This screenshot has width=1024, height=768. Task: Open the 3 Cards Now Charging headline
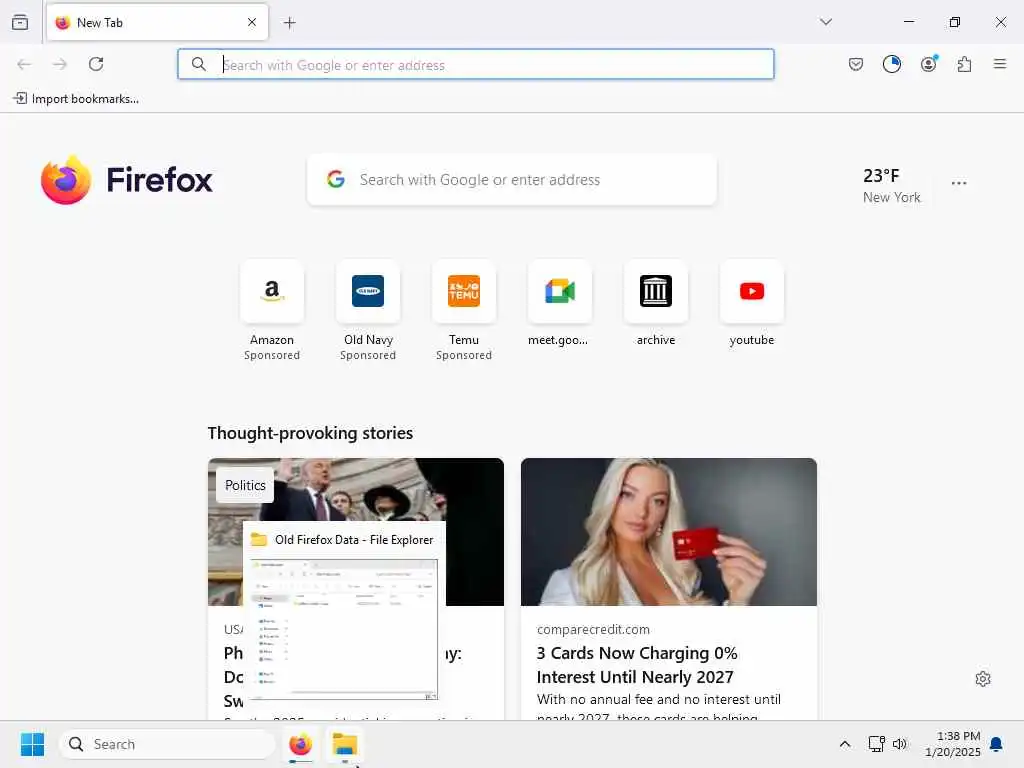[x=637, y=665]
